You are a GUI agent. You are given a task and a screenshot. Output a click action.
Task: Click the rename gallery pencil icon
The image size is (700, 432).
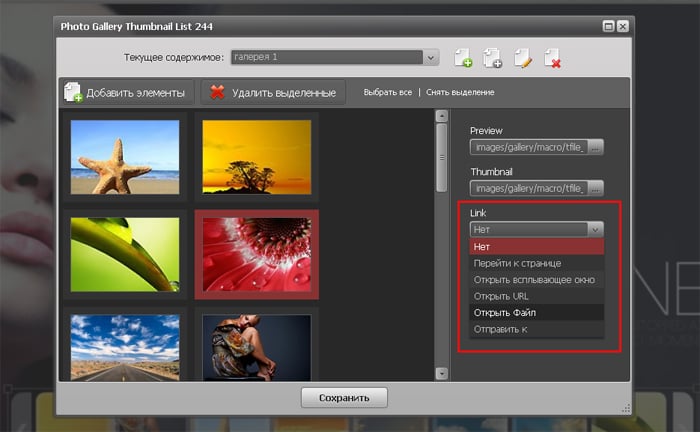pos(522,58)
